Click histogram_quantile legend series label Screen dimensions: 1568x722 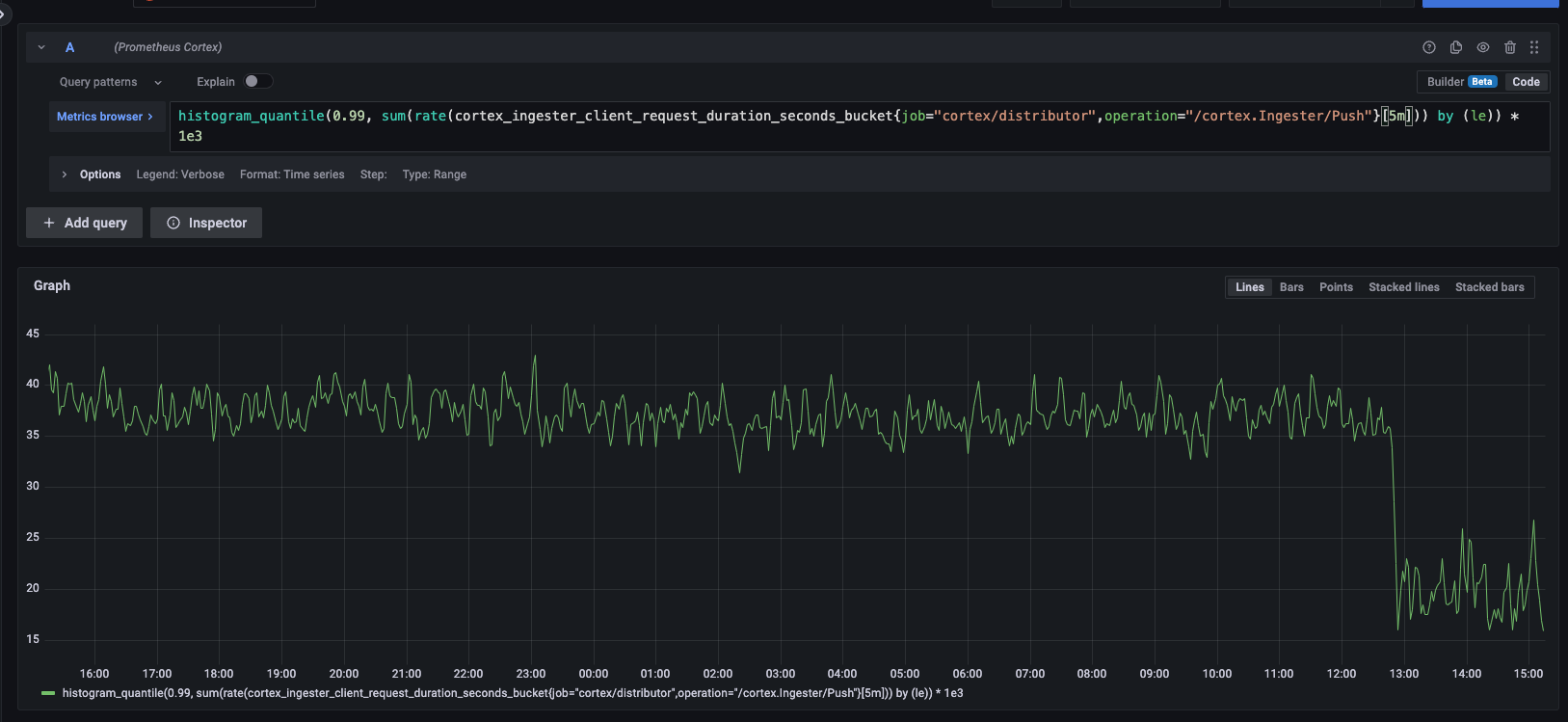[x=513, y=693]
